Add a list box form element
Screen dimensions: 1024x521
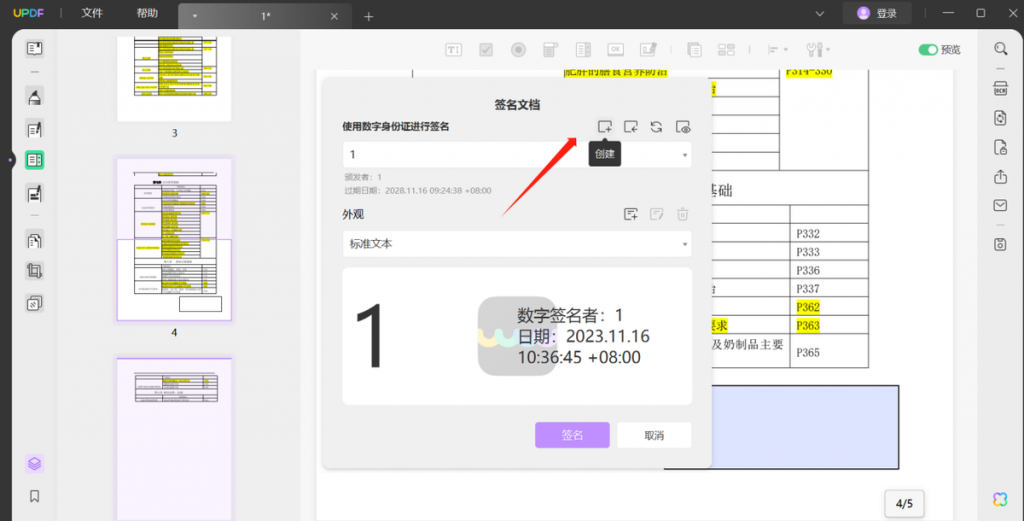[x=583, y=50]
